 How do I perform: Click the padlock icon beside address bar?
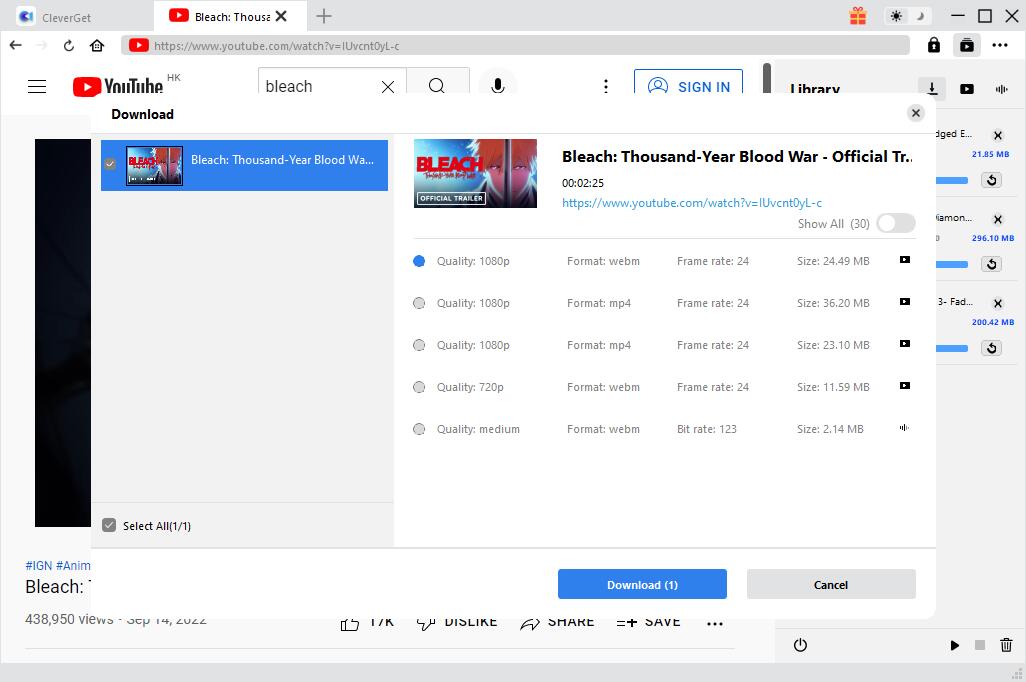point(933,45)
